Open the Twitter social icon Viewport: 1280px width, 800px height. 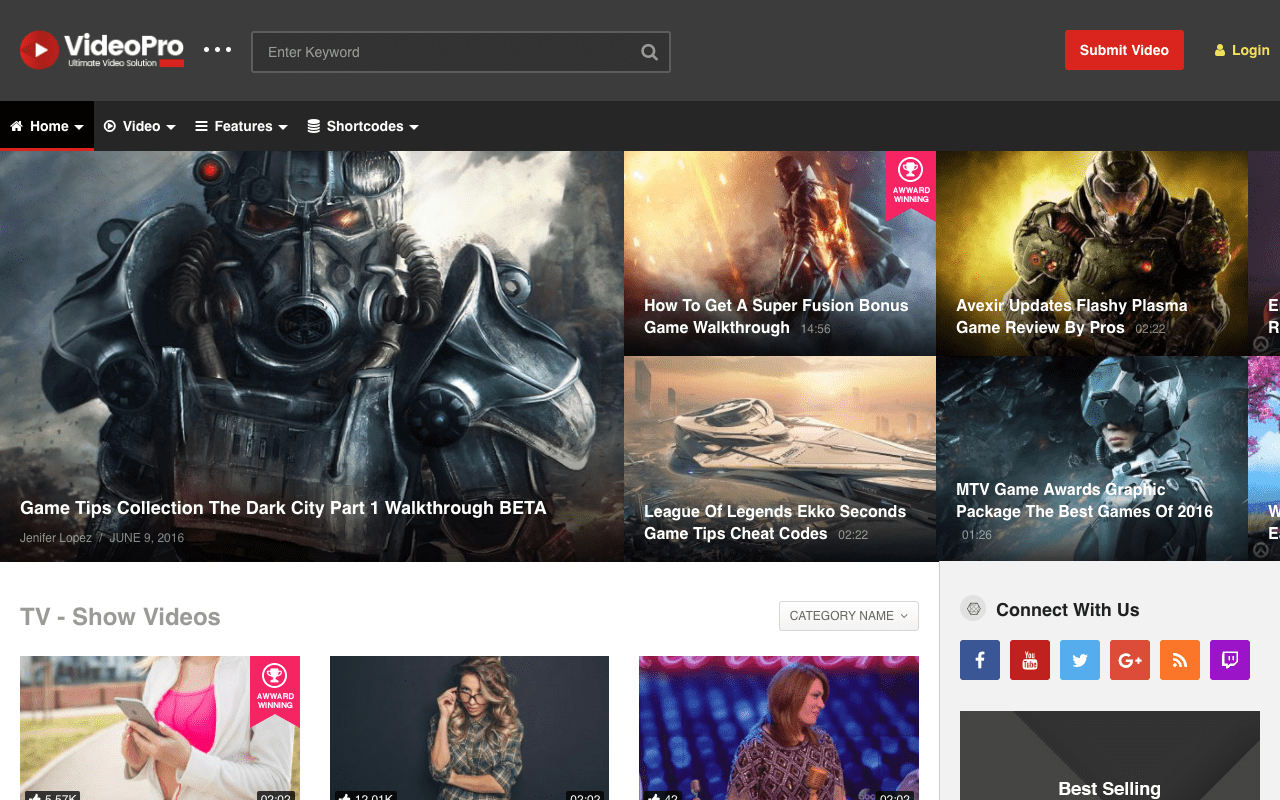(x=1080, y=660)
